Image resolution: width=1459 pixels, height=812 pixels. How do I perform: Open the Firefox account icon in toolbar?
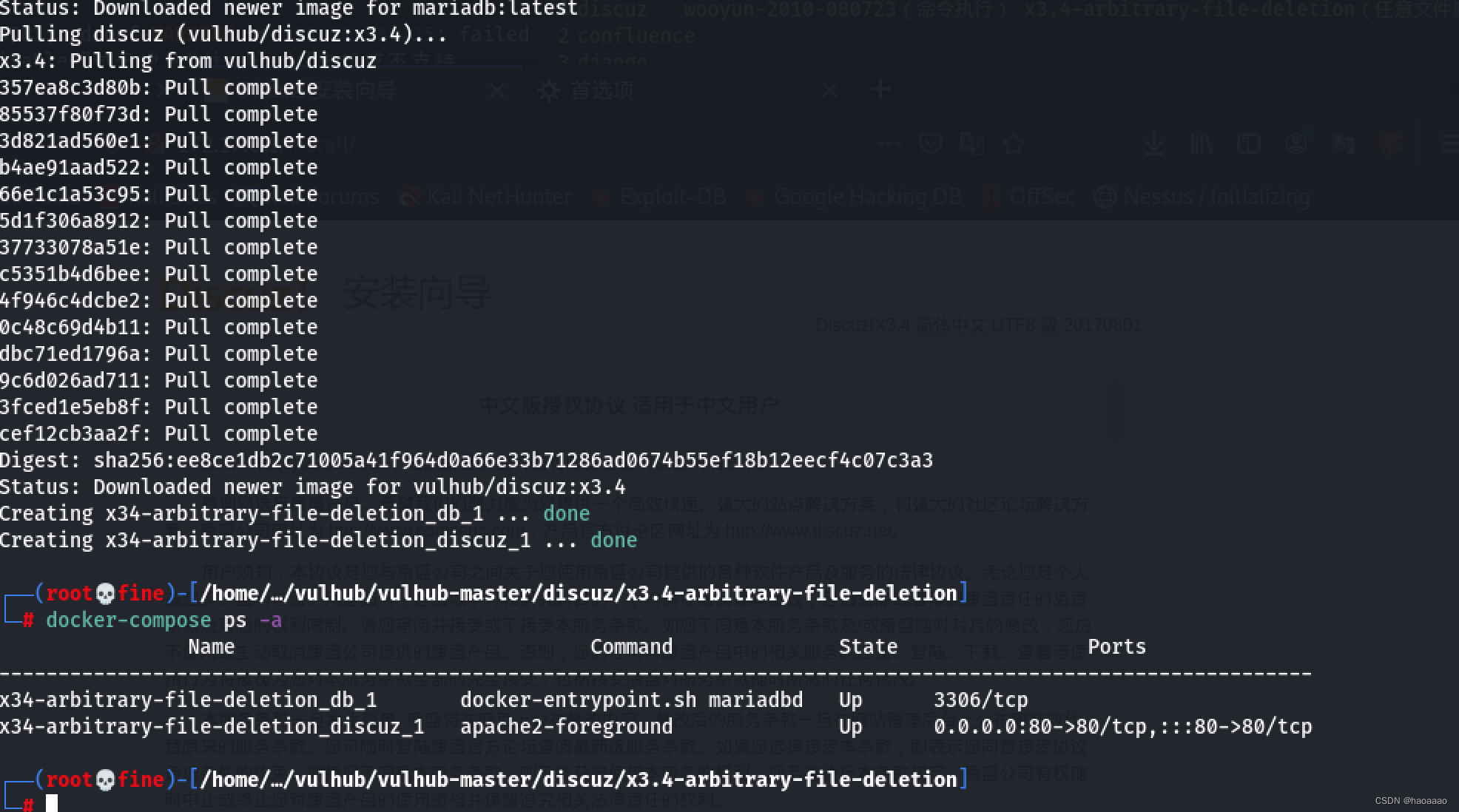1296,143
